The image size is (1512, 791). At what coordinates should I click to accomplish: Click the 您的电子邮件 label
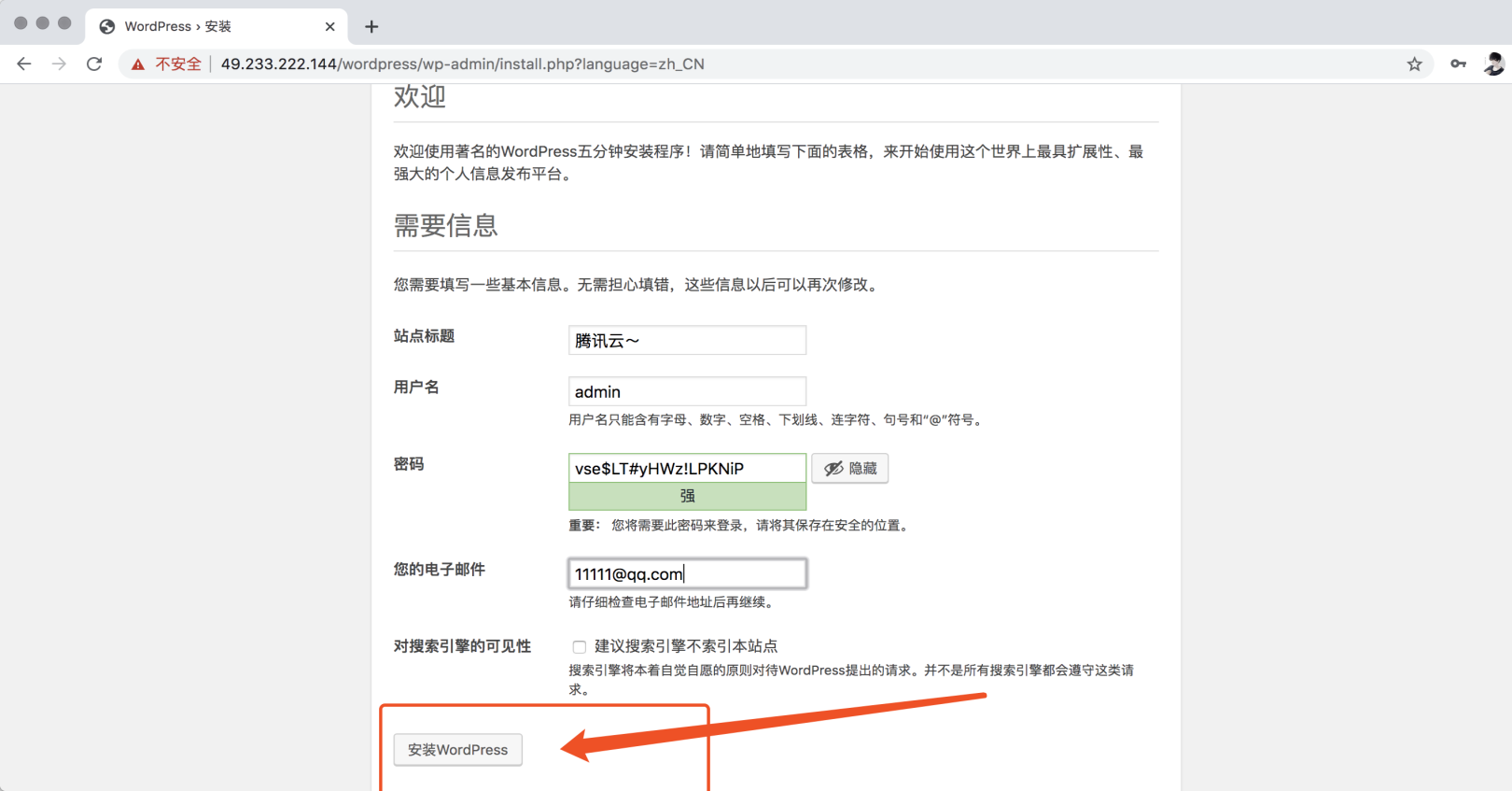(440, 569)
